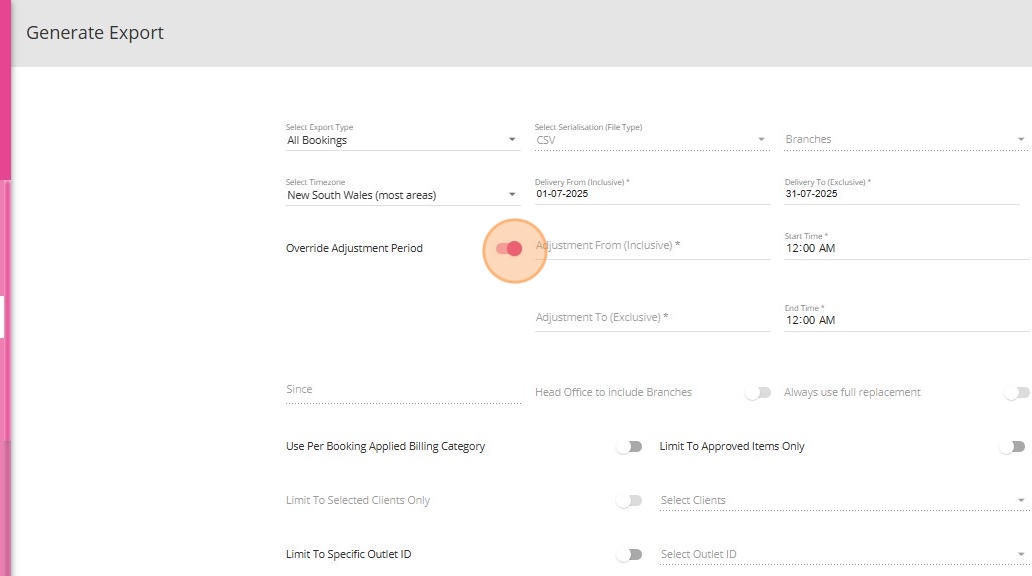Click the Delivery To (Exclusive) date field
The image size is (1032, 576).
[902, 194]
